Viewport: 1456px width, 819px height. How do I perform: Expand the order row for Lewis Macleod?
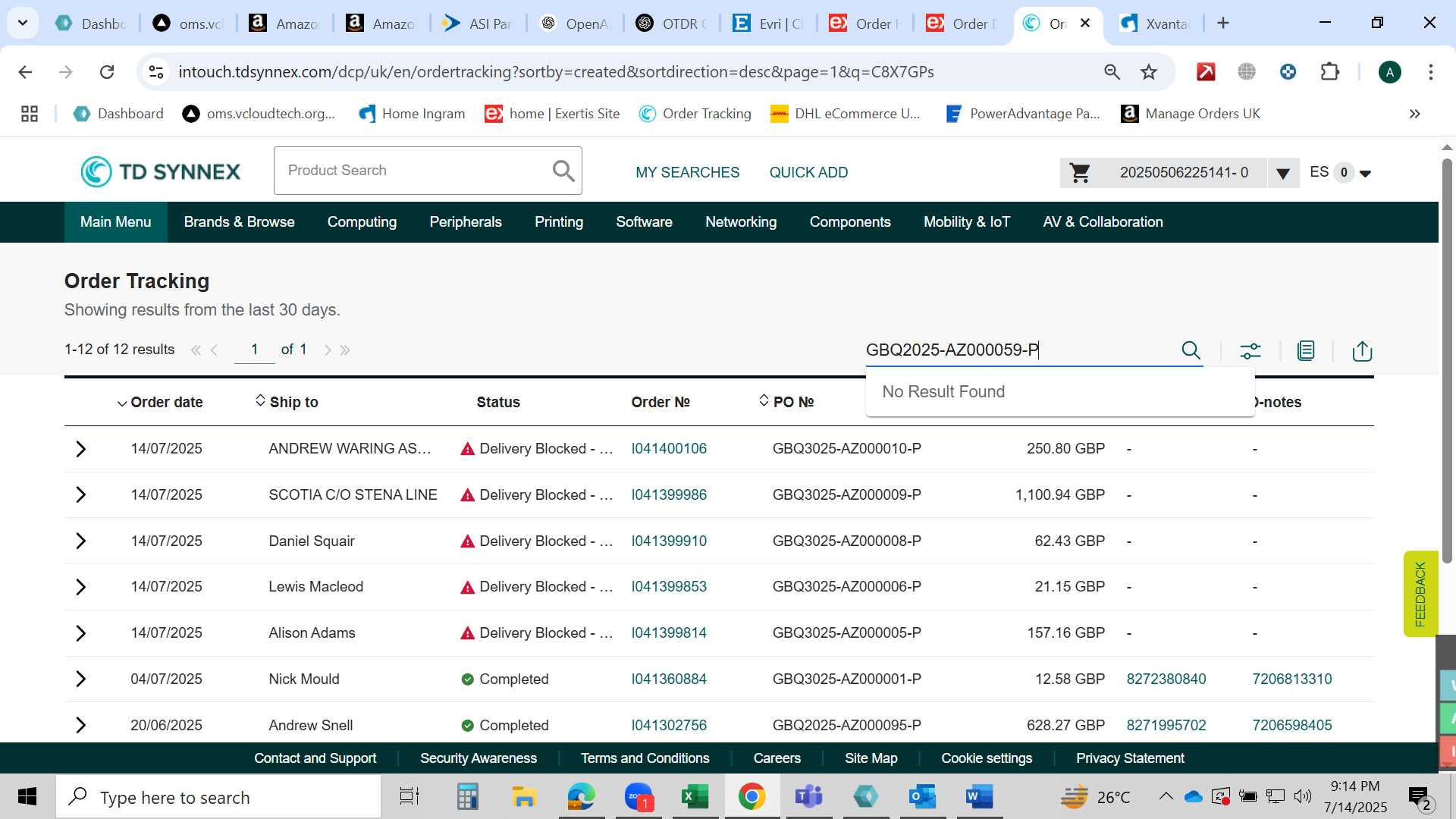(x=81, y=587)
